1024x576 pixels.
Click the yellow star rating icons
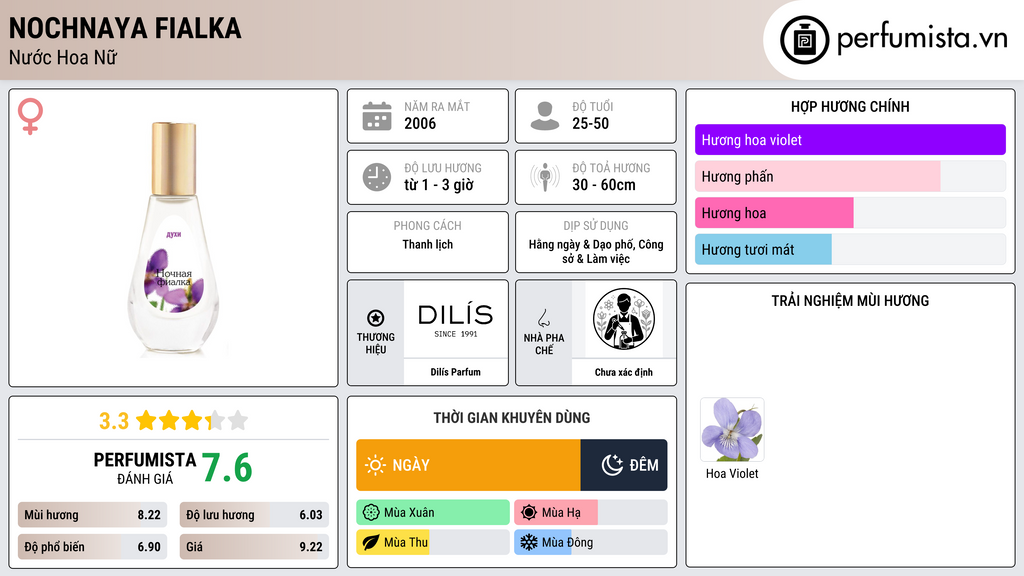pyautogui.click(x=192, y=421)
